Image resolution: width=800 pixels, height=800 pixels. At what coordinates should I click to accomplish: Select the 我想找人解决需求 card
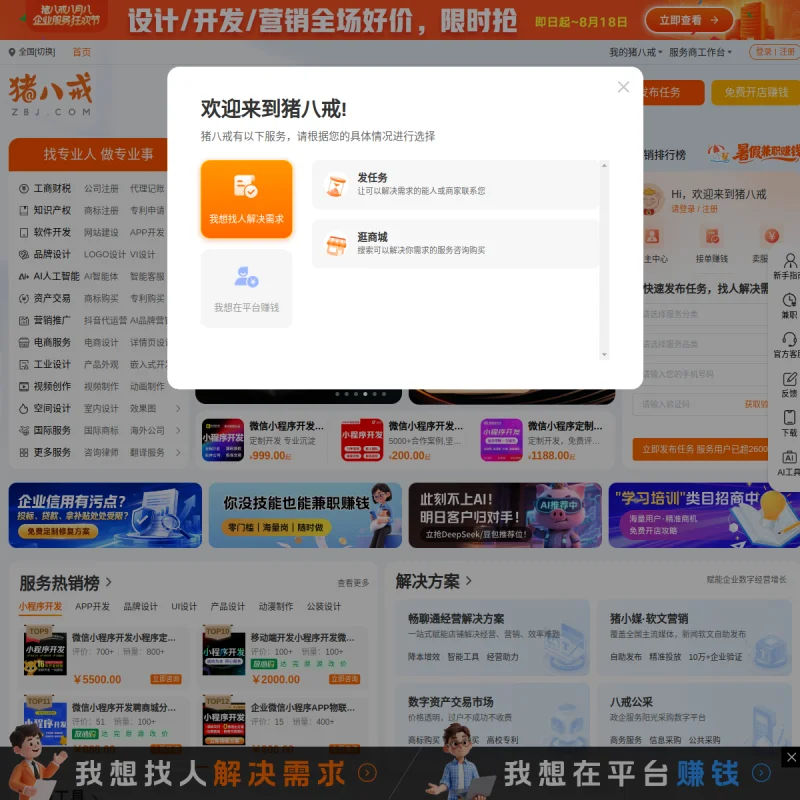[246, 199]
